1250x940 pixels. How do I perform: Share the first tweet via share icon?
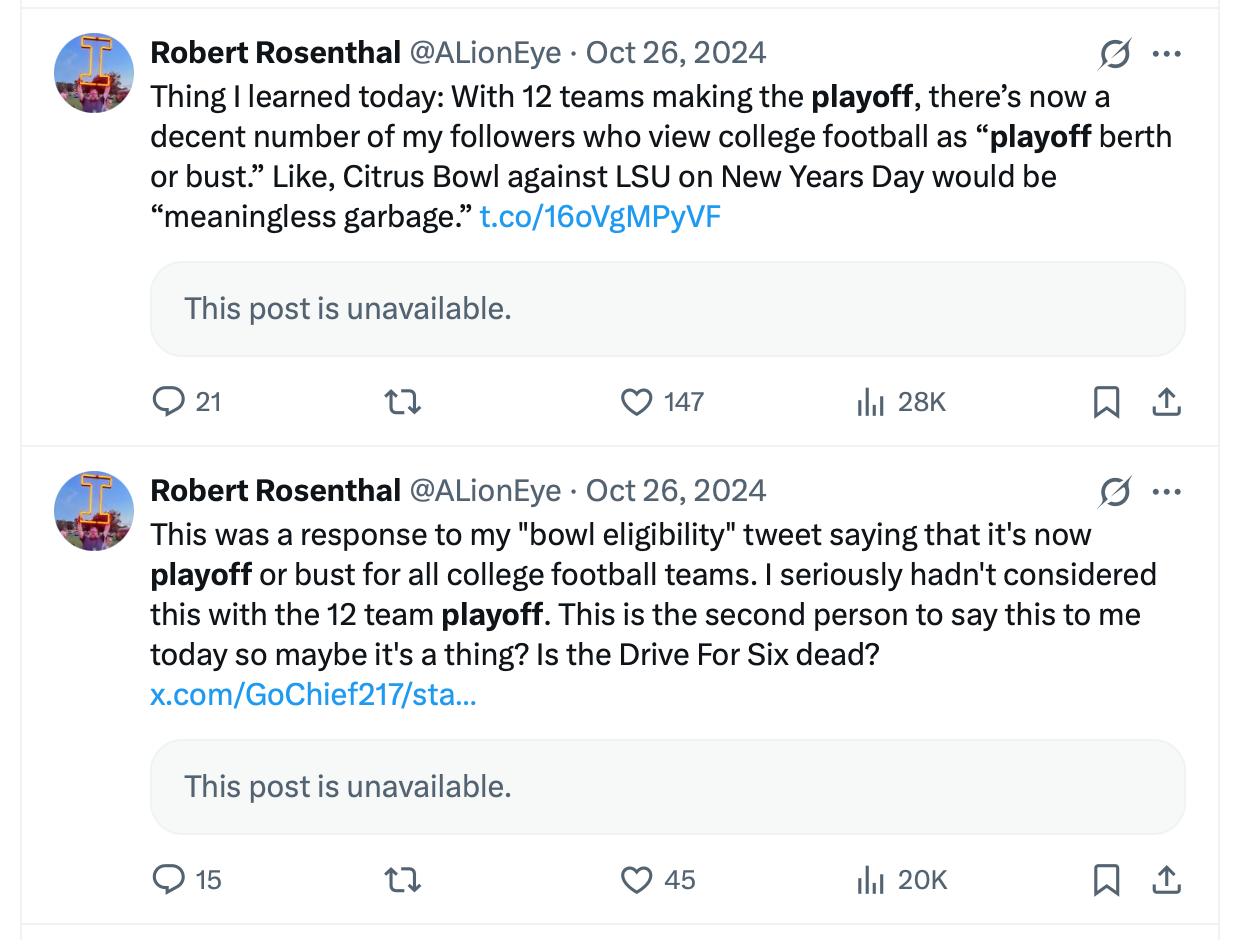pyautogui.click(x=1166, y=402)
